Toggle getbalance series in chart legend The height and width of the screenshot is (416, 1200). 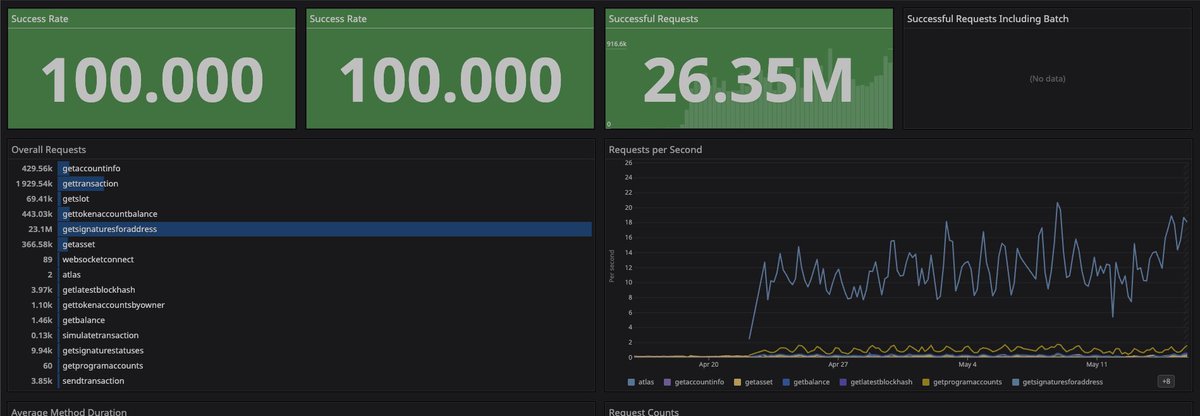(x=809, y=382)
